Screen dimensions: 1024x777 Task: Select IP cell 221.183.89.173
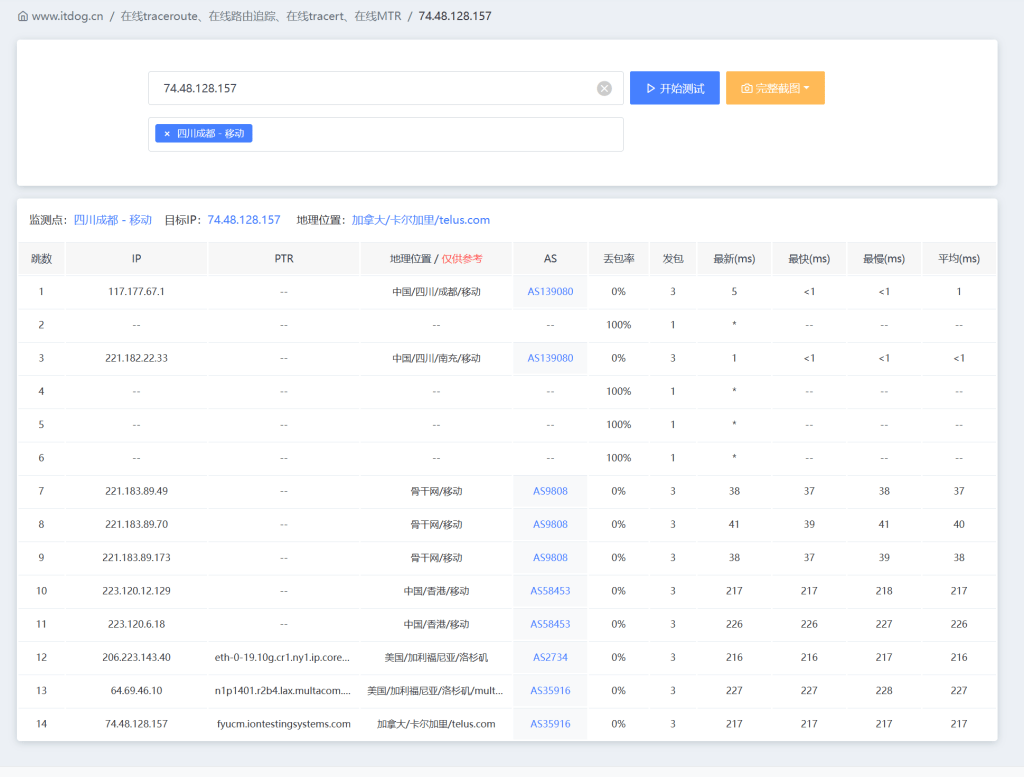[x=136, y=558]
